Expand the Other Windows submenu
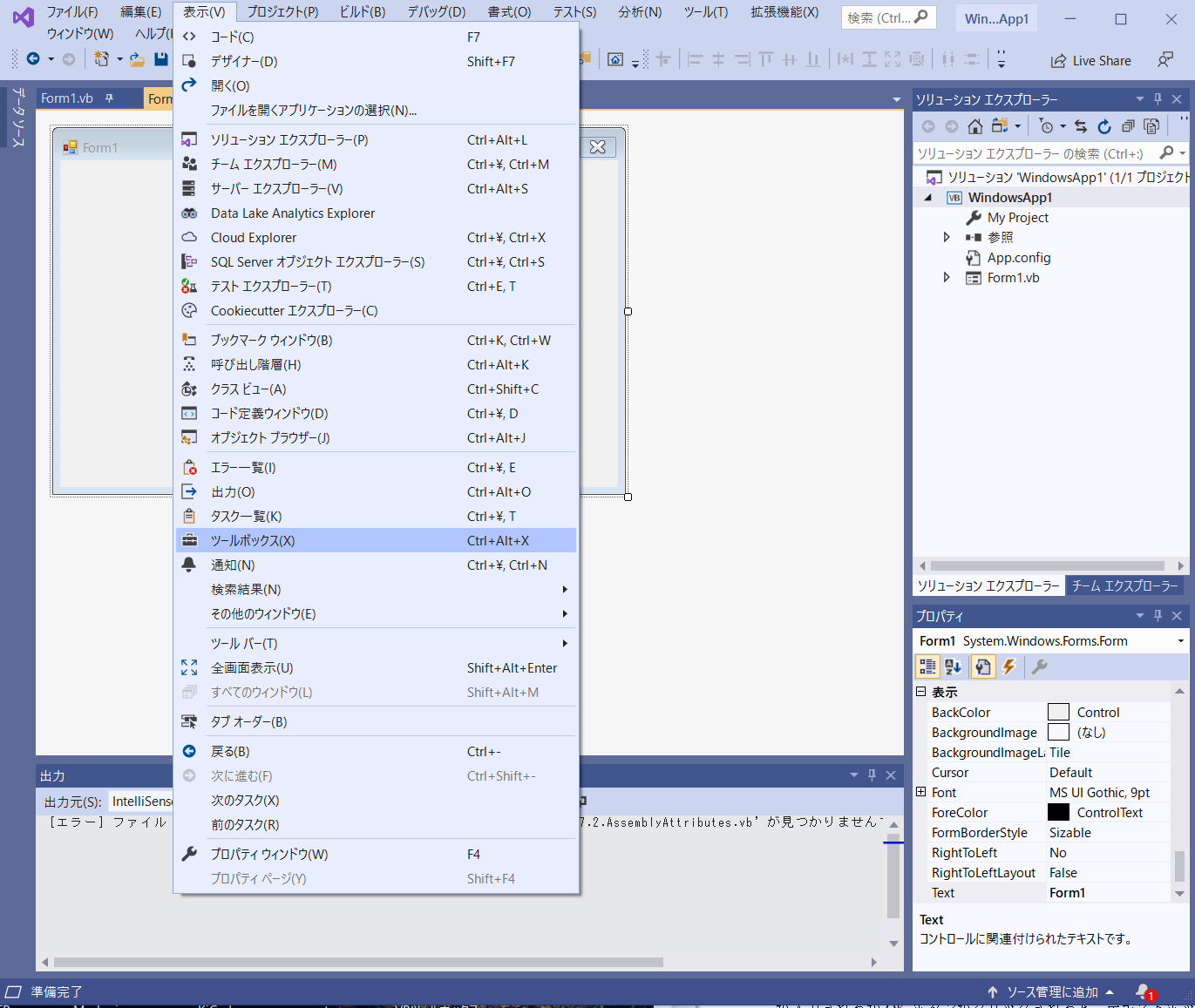The height and width of the screenshot is (1008, 1195). pos(376,613)
